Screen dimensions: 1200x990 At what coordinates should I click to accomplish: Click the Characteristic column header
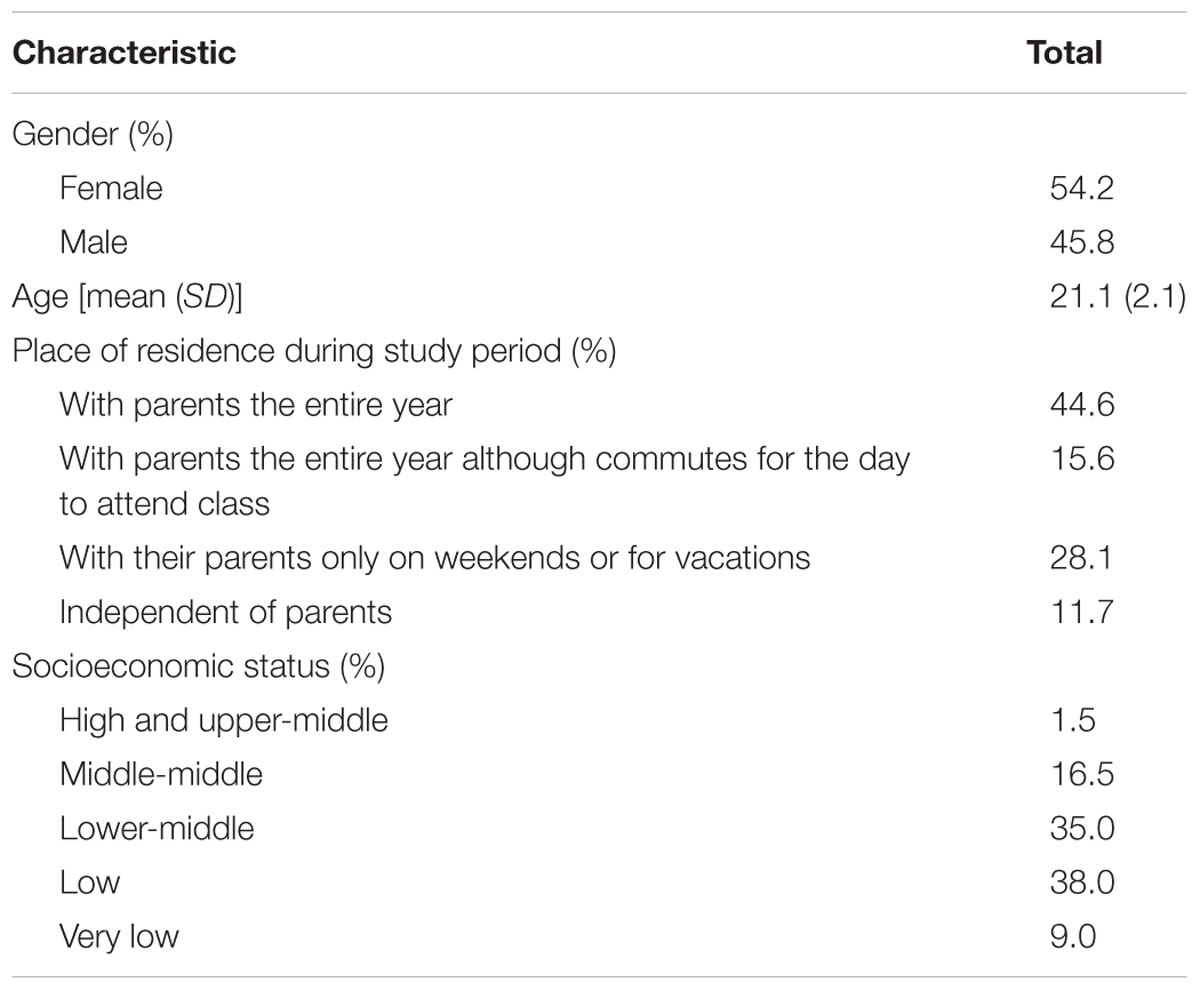pyautogui.click(x=124, y=53)
